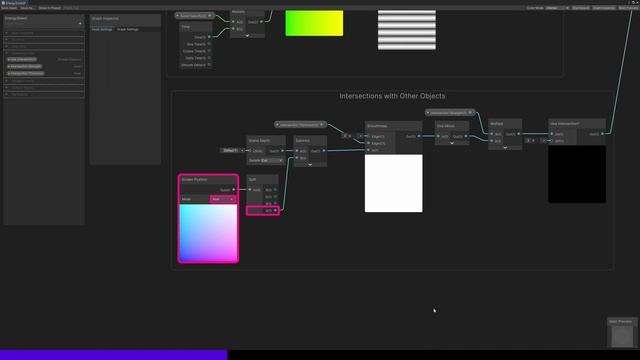Select the Intersections with Other Objects group title

coord(392,96)
